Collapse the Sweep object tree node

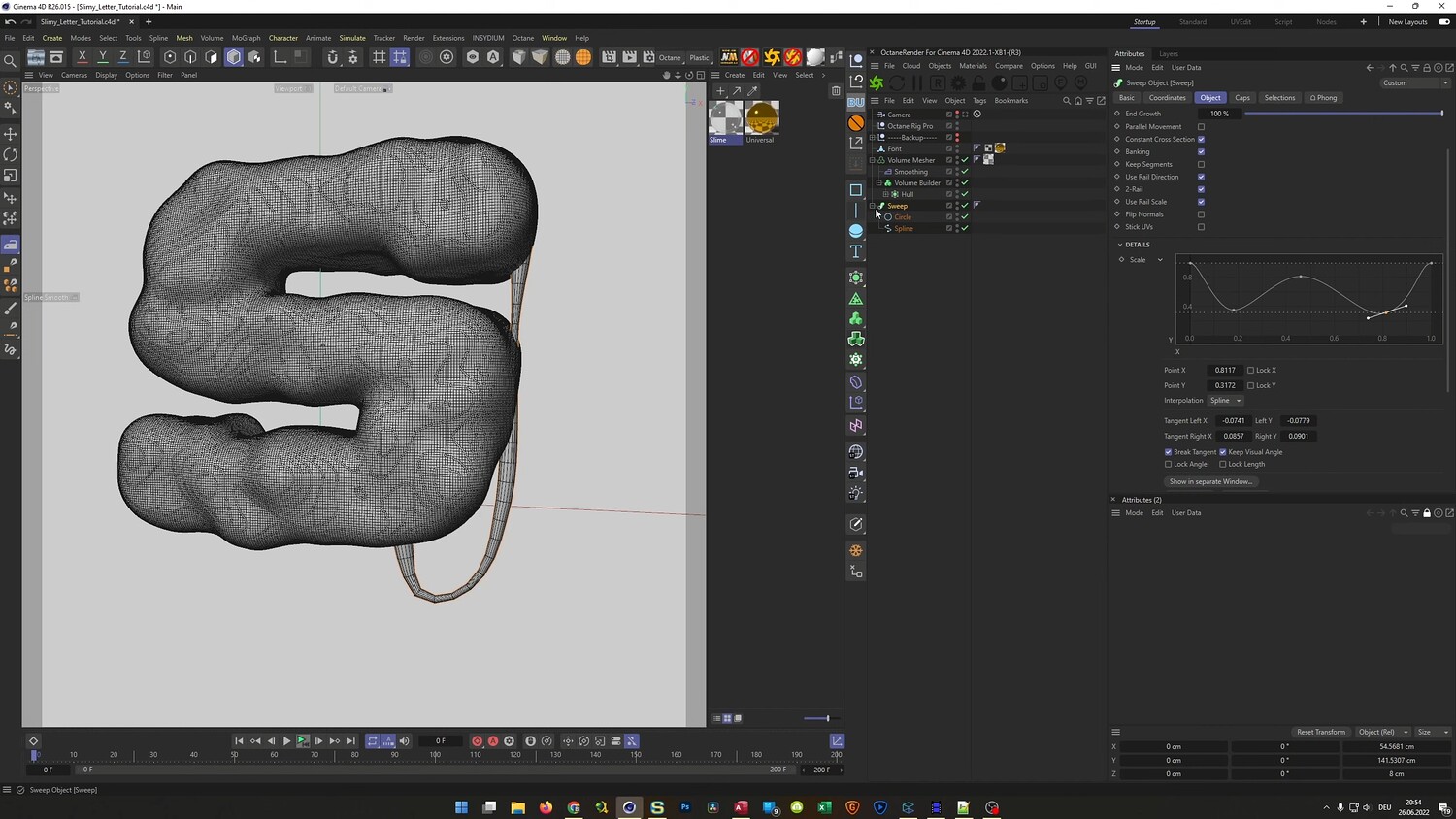873,206
